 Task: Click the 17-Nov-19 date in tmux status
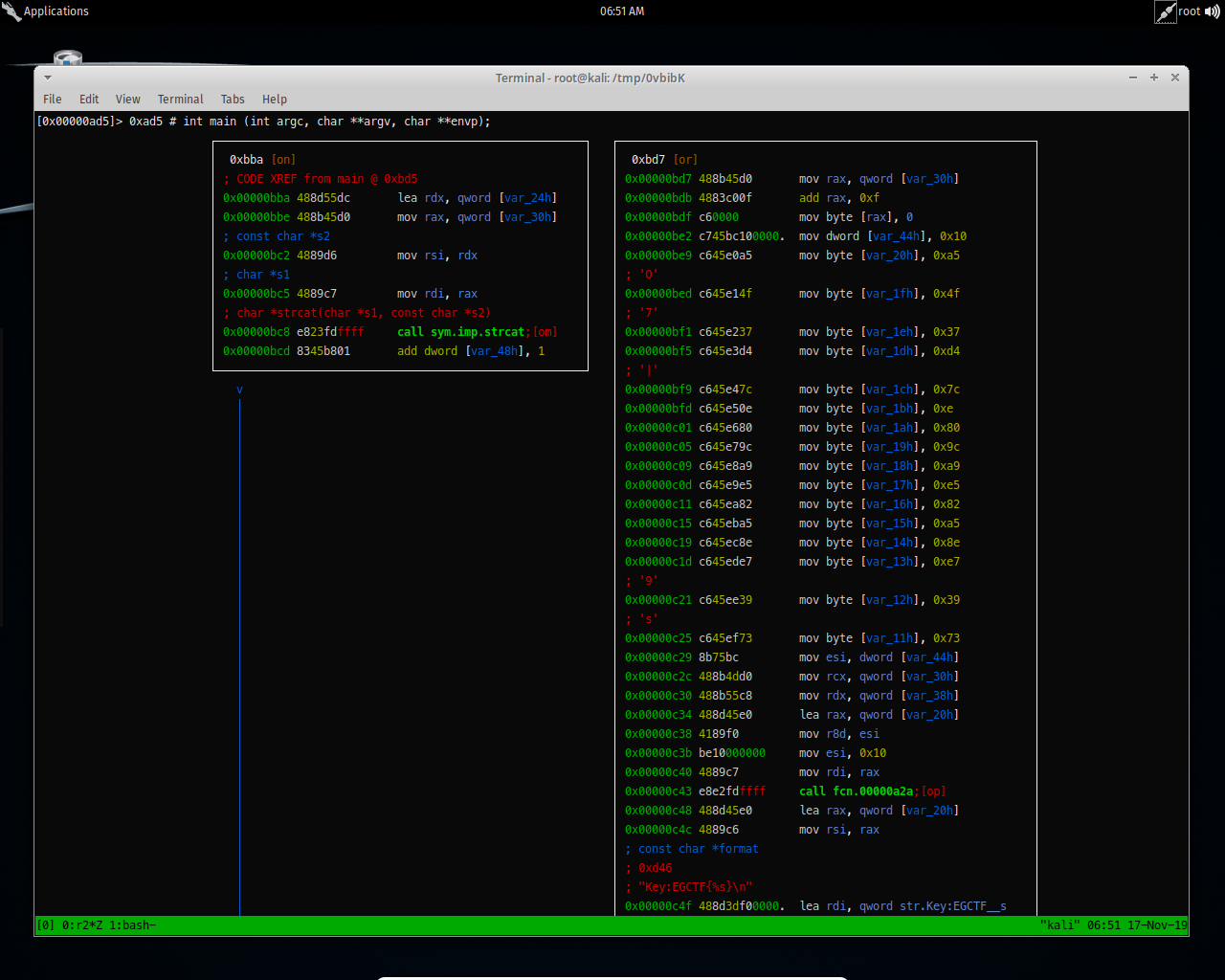pyautogui.click(x=1156, y=925)
